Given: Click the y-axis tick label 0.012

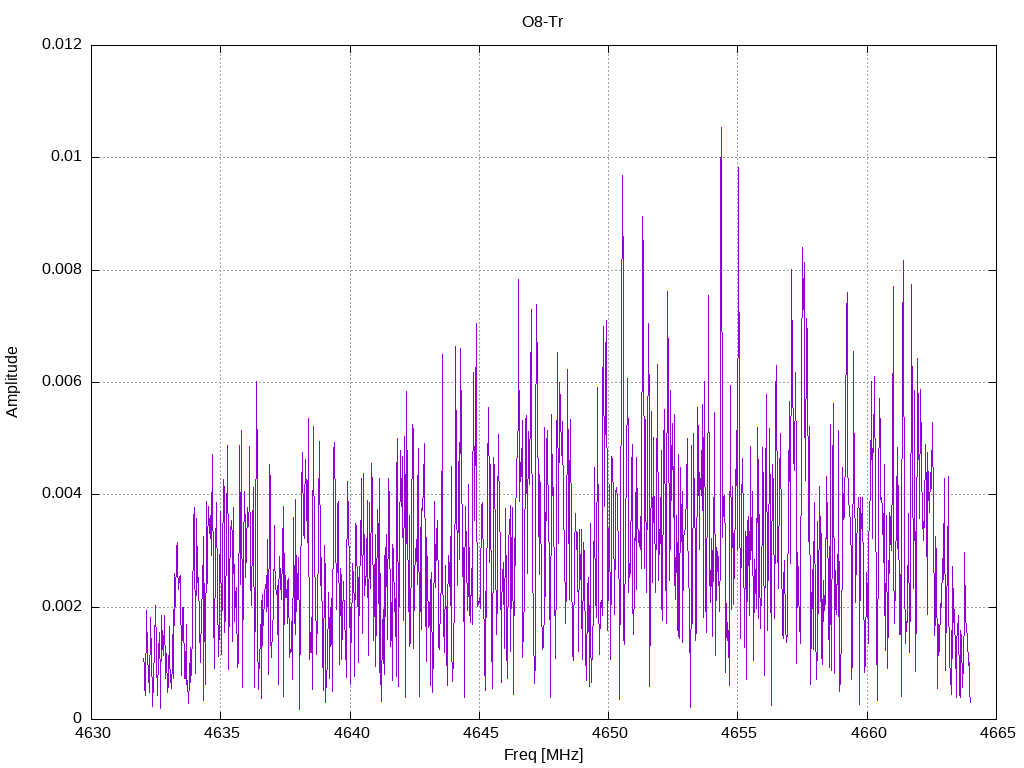Looking at the screenshot, I should pyautogui.click(x=62, y=44).
